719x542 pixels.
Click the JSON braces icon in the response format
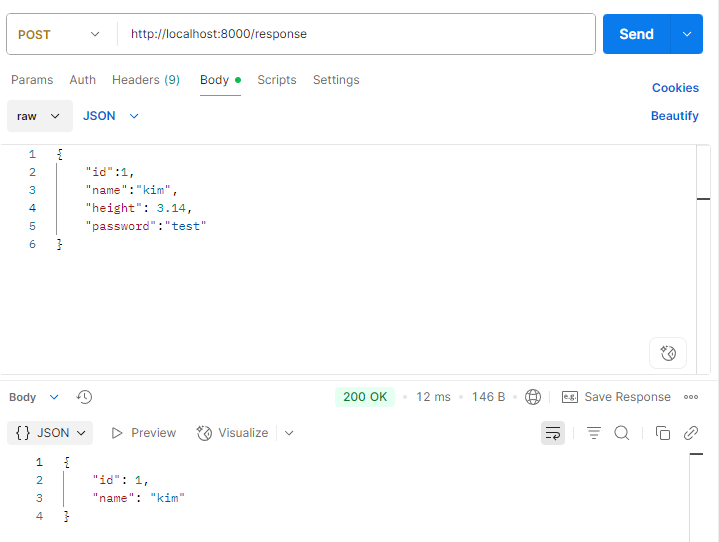pos(23,433)
